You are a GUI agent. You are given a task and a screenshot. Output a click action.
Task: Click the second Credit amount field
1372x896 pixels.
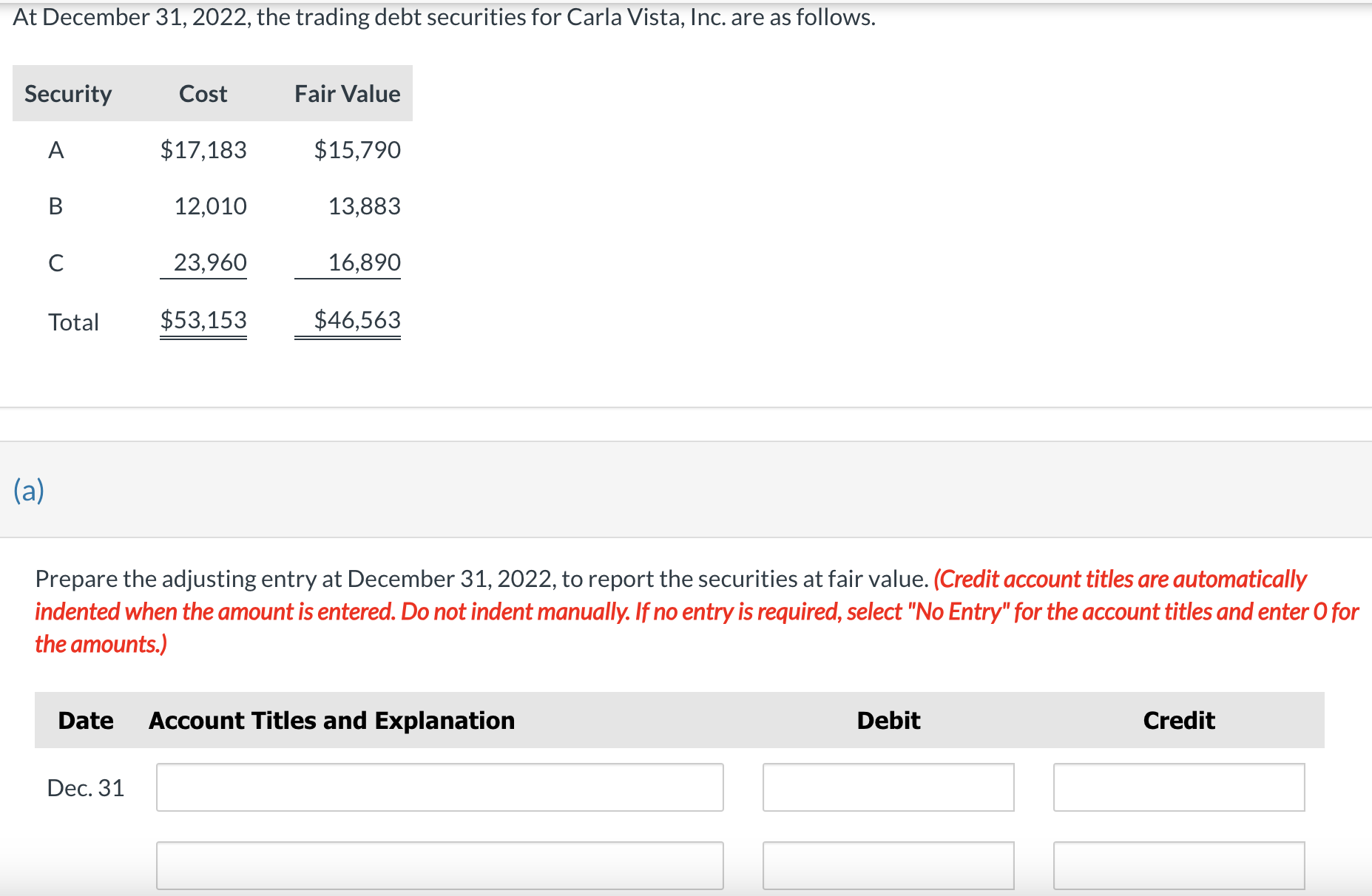click(x=1178, y=865)
